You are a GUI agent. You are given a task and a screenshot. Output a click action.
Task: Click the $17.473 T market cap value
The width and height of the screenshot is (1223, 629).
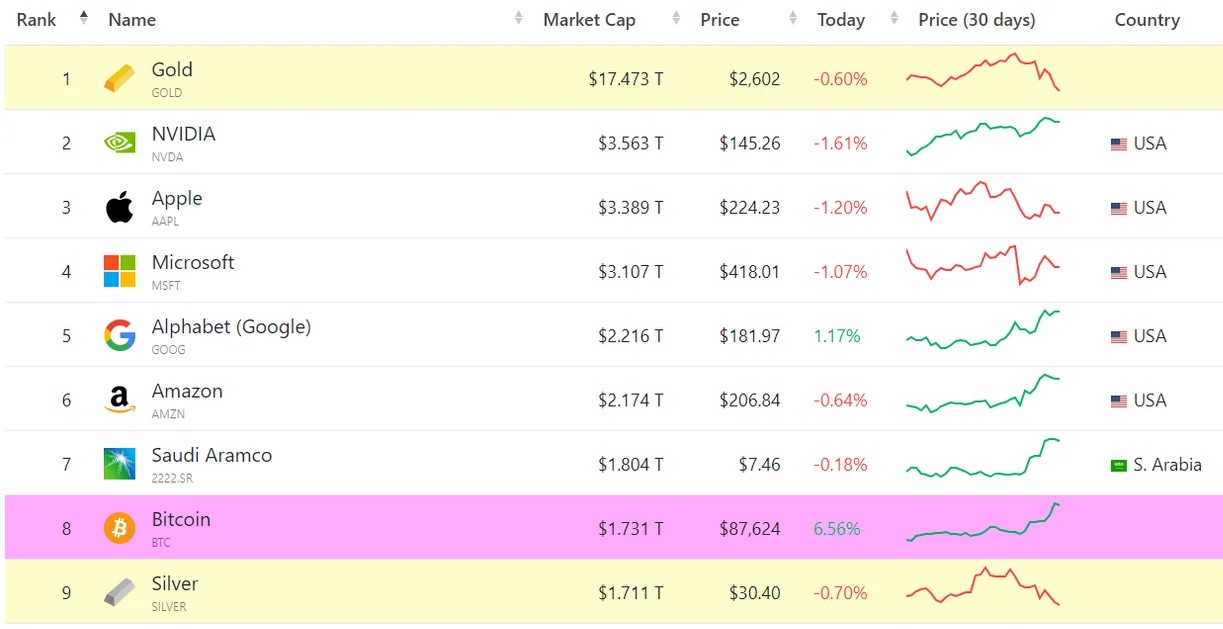[626, 79]
